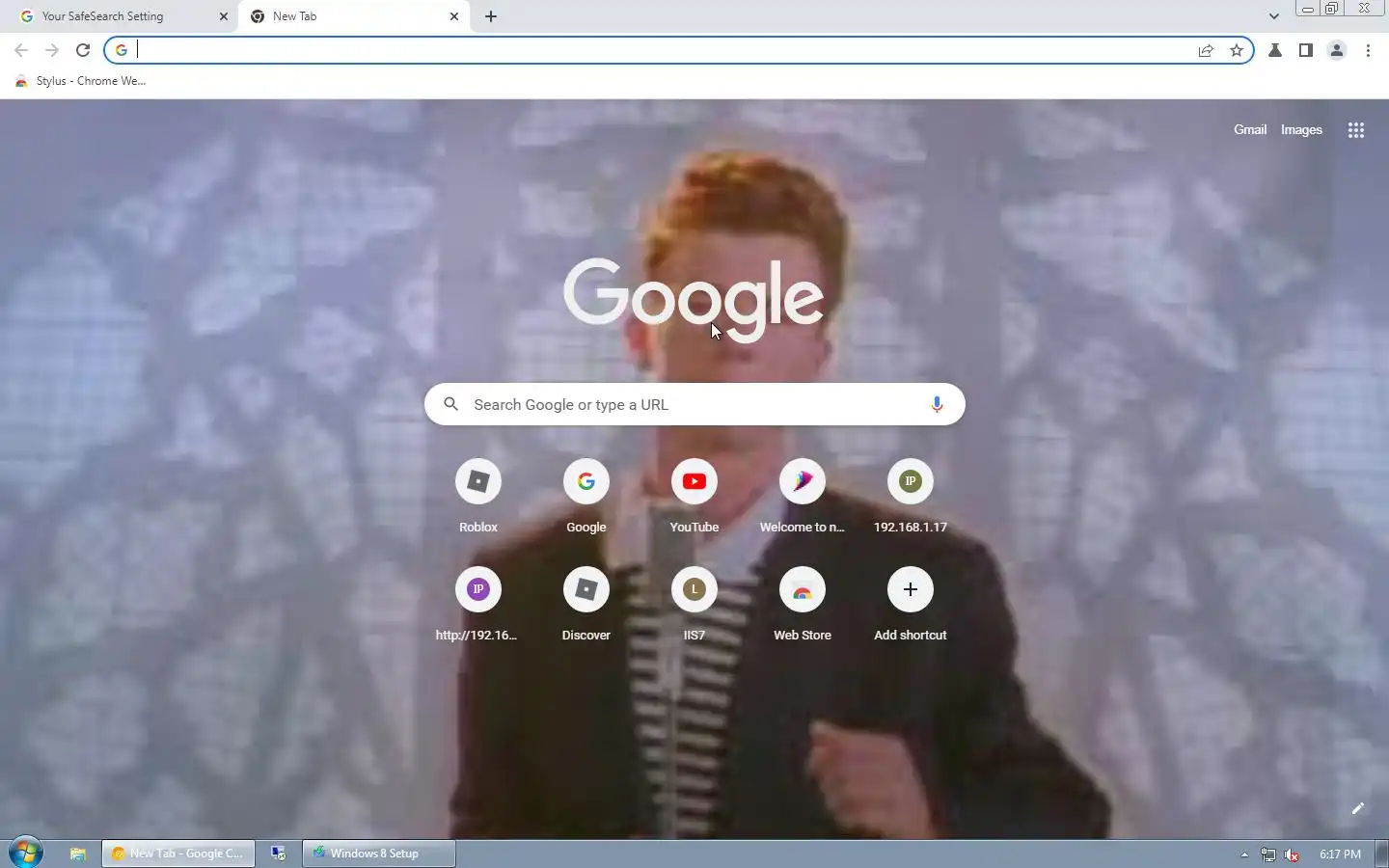
Task: Open the Roblox shortcut tile
Action: pos(478,497)
